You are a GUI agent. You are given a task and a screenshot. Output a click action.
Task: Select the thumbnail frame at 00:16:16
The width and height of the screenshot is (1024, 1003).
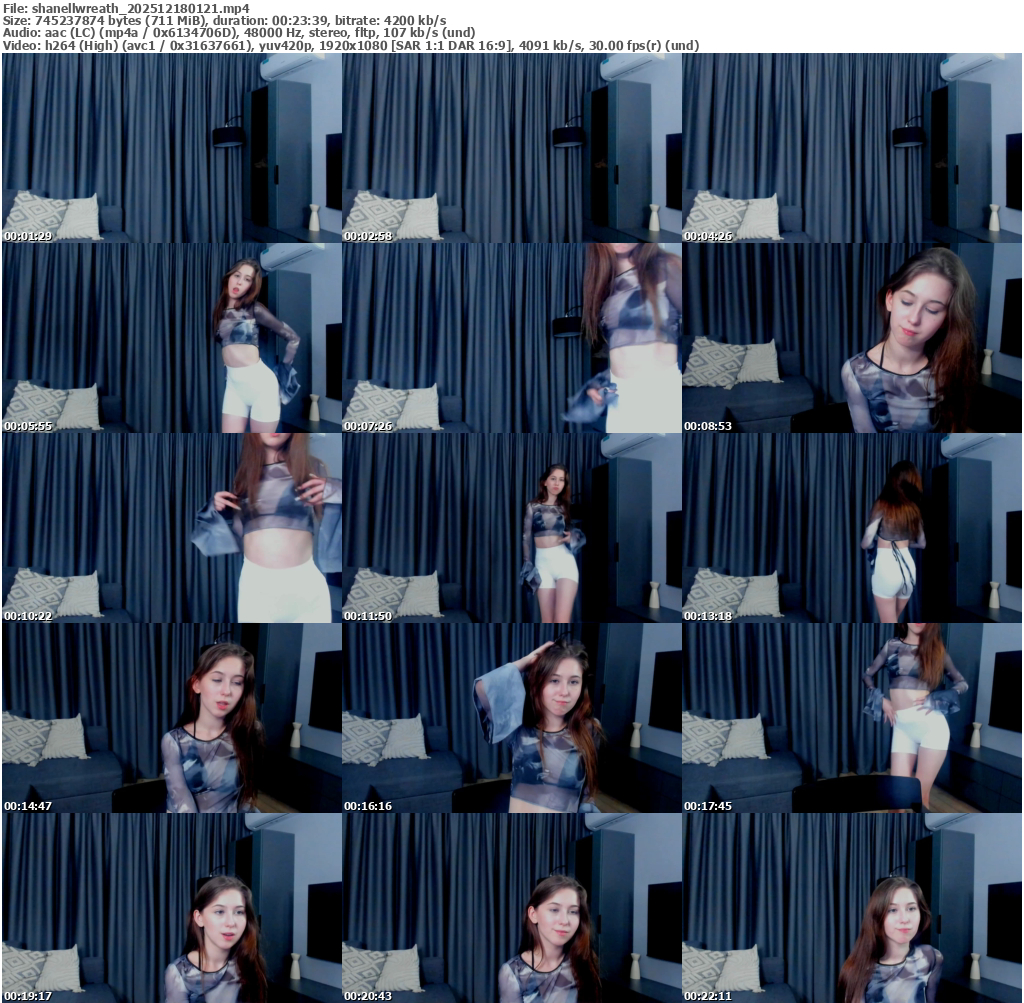point(512,718)
